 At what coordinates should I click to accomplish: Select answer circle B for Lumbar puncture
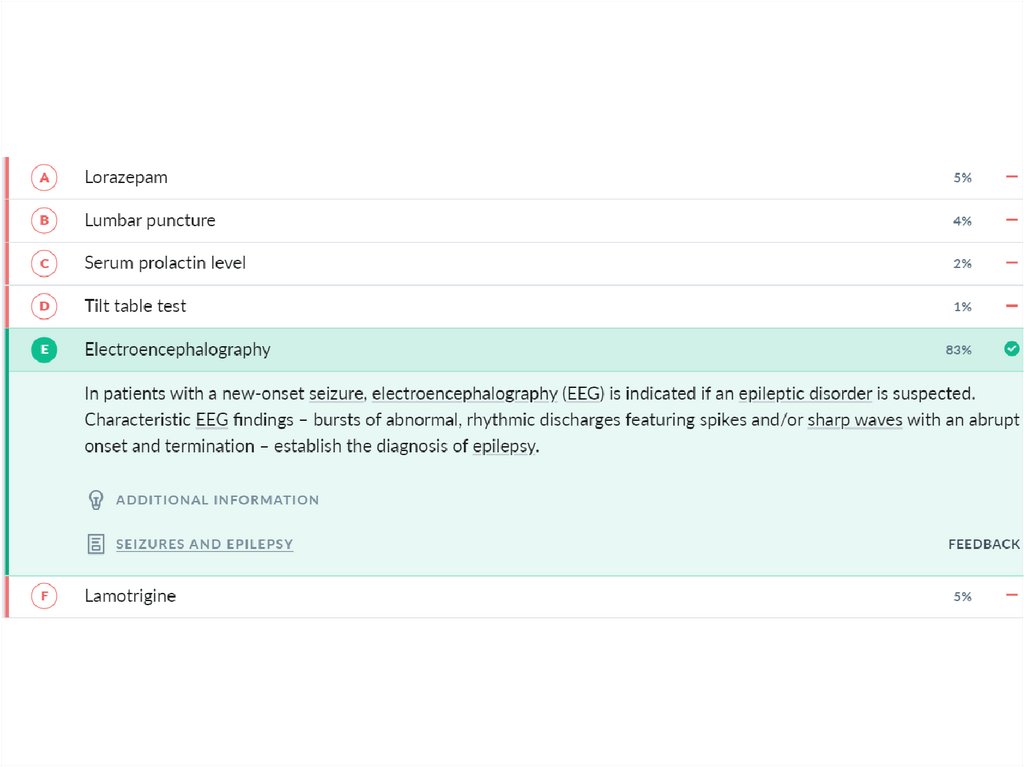pyautogui.click(x=44, y=221)
